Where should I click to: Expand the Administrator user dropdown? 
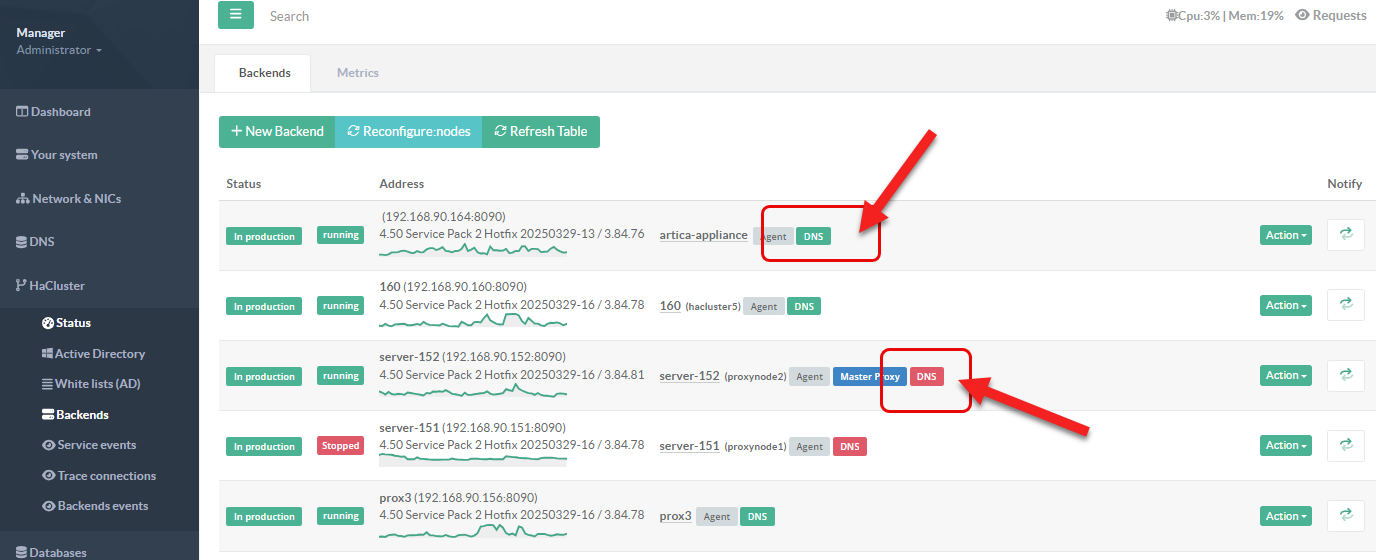pos(59,50)
